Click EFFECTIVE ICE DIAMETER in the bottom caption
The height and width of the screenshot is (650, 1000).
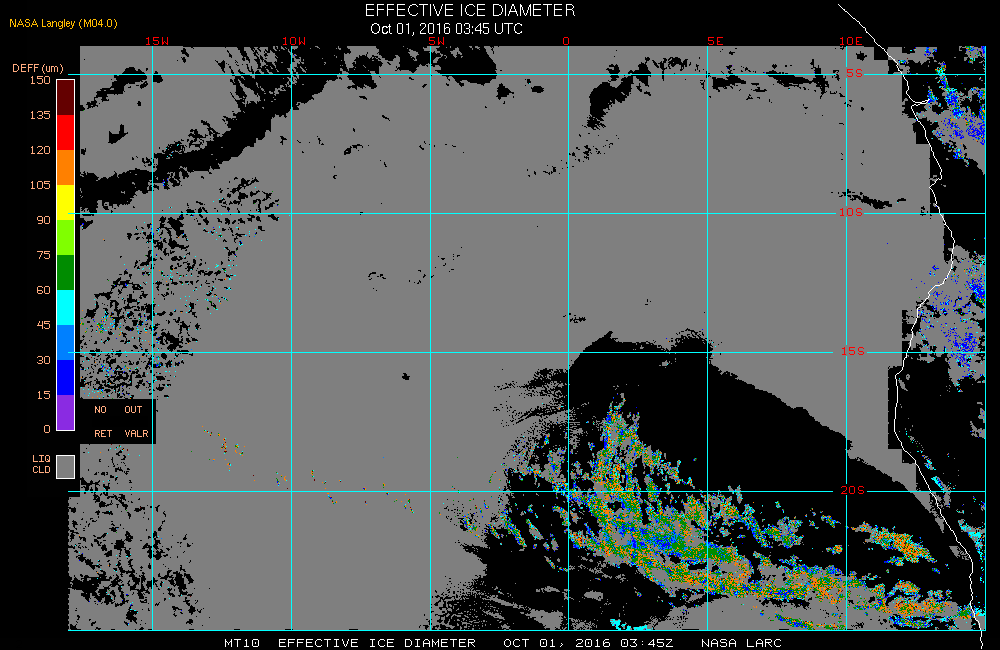point(377,642)
